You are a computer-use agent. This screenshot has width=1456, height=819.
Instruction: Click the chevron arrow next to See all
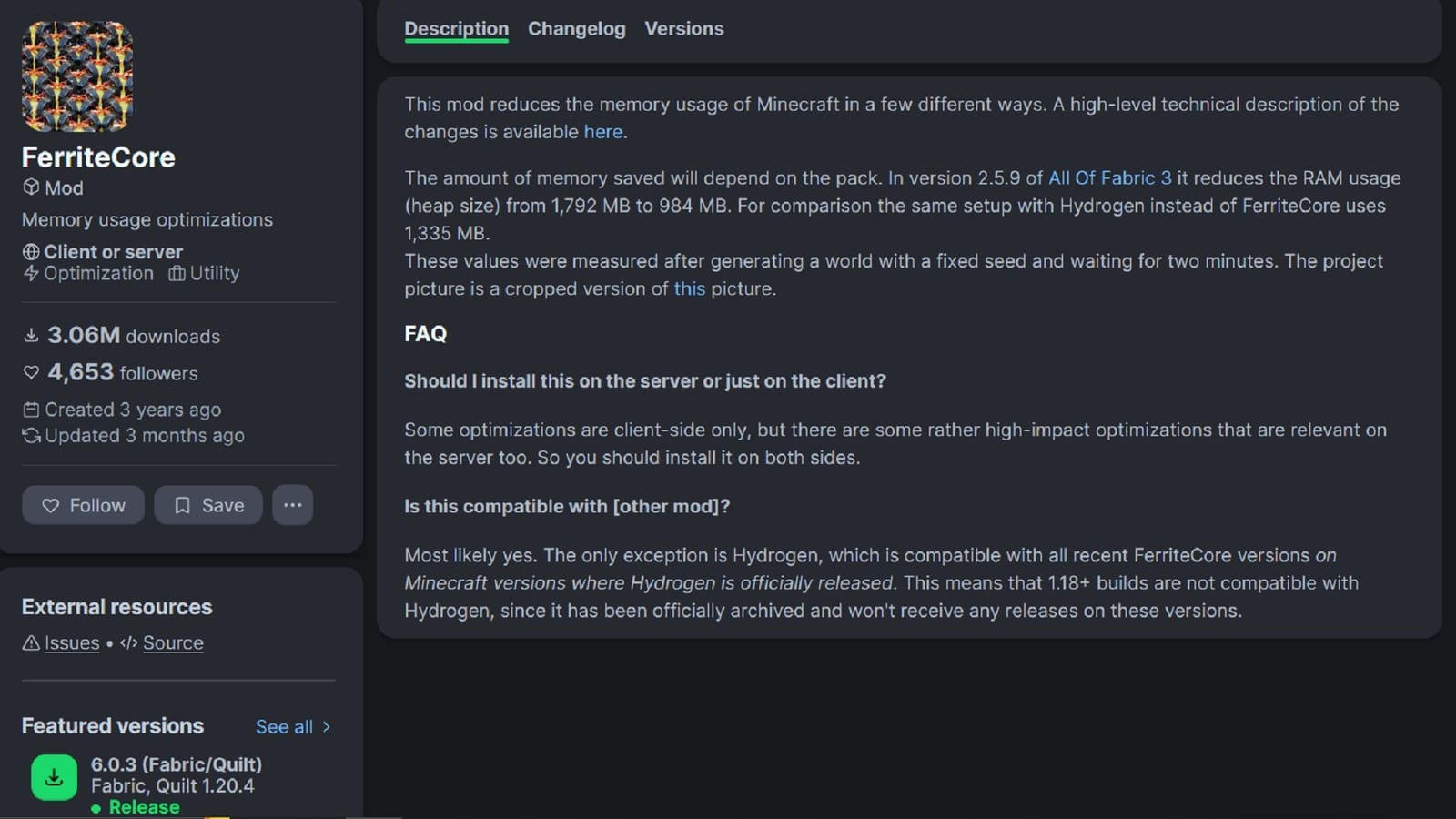[327, 726]
